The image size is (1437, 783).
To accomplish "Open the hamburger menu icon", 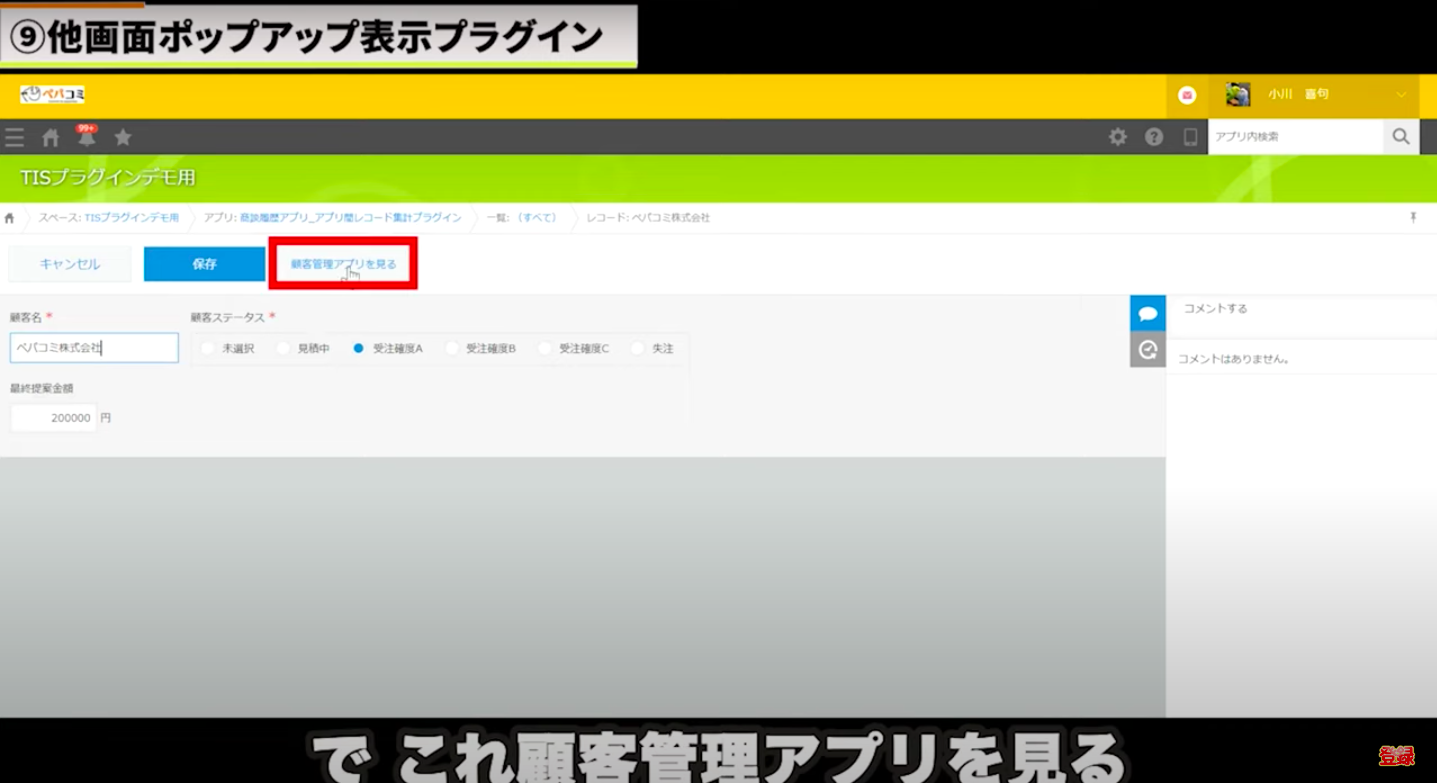I will (14, 137).
